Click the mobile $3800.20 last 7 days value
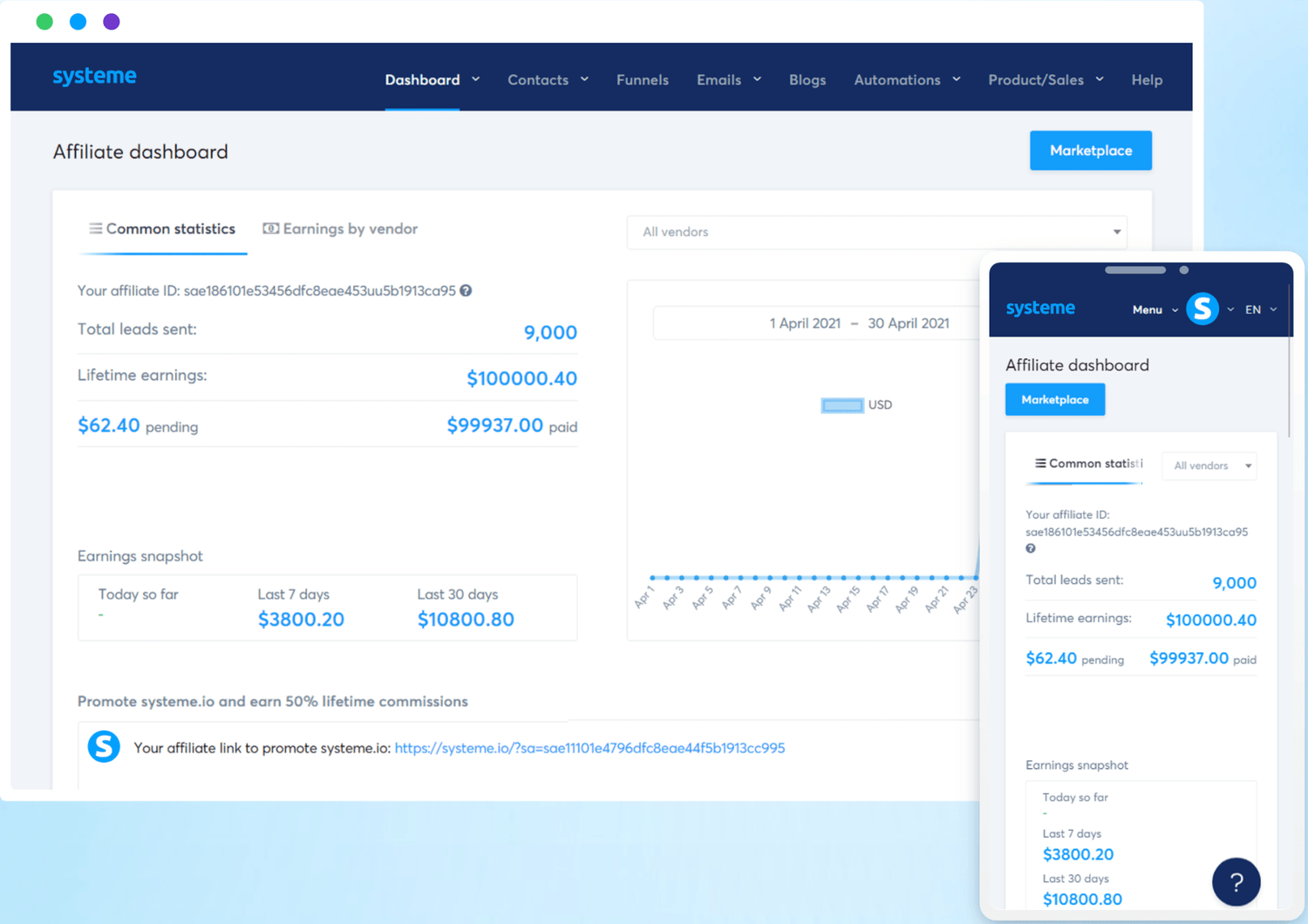 [1079, 855]
